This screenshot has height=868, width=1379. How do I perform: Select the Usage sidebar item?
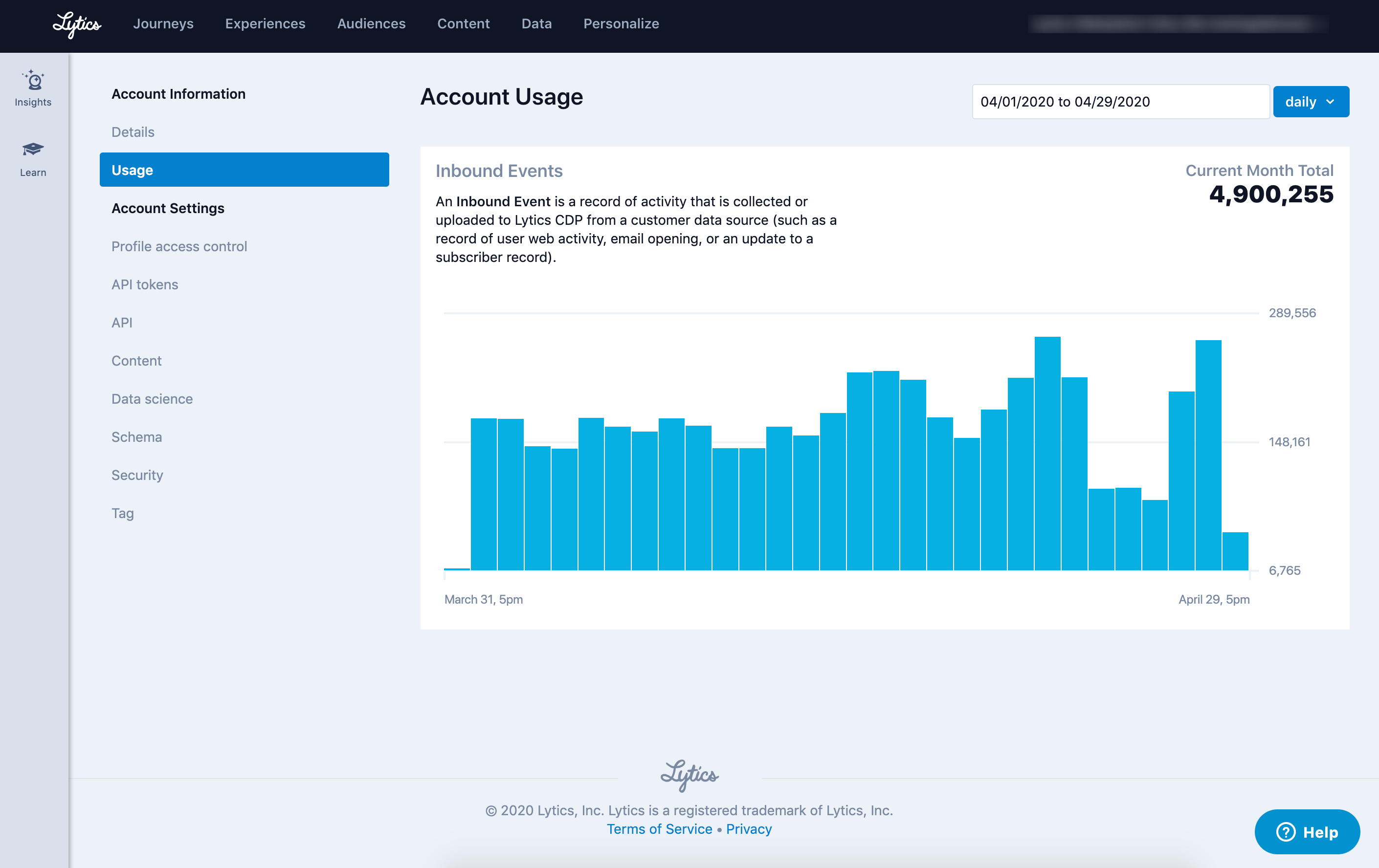tap(244, 170)
